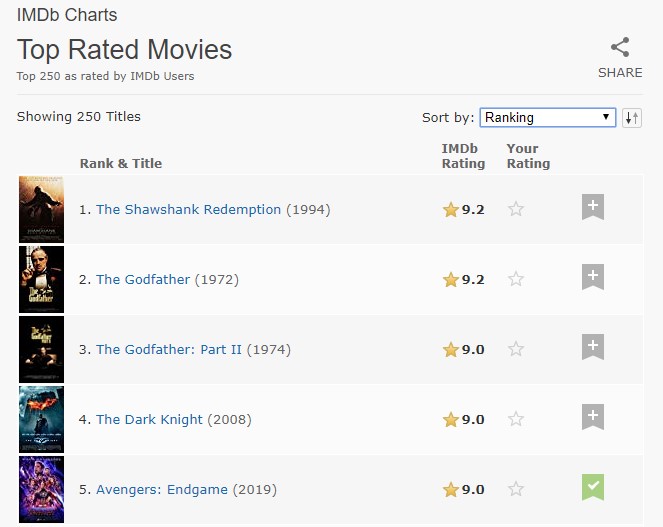This screenshot has height=527, width=663.
Task: Toggle ascending/descending sort order button
Action: (631, 118)
